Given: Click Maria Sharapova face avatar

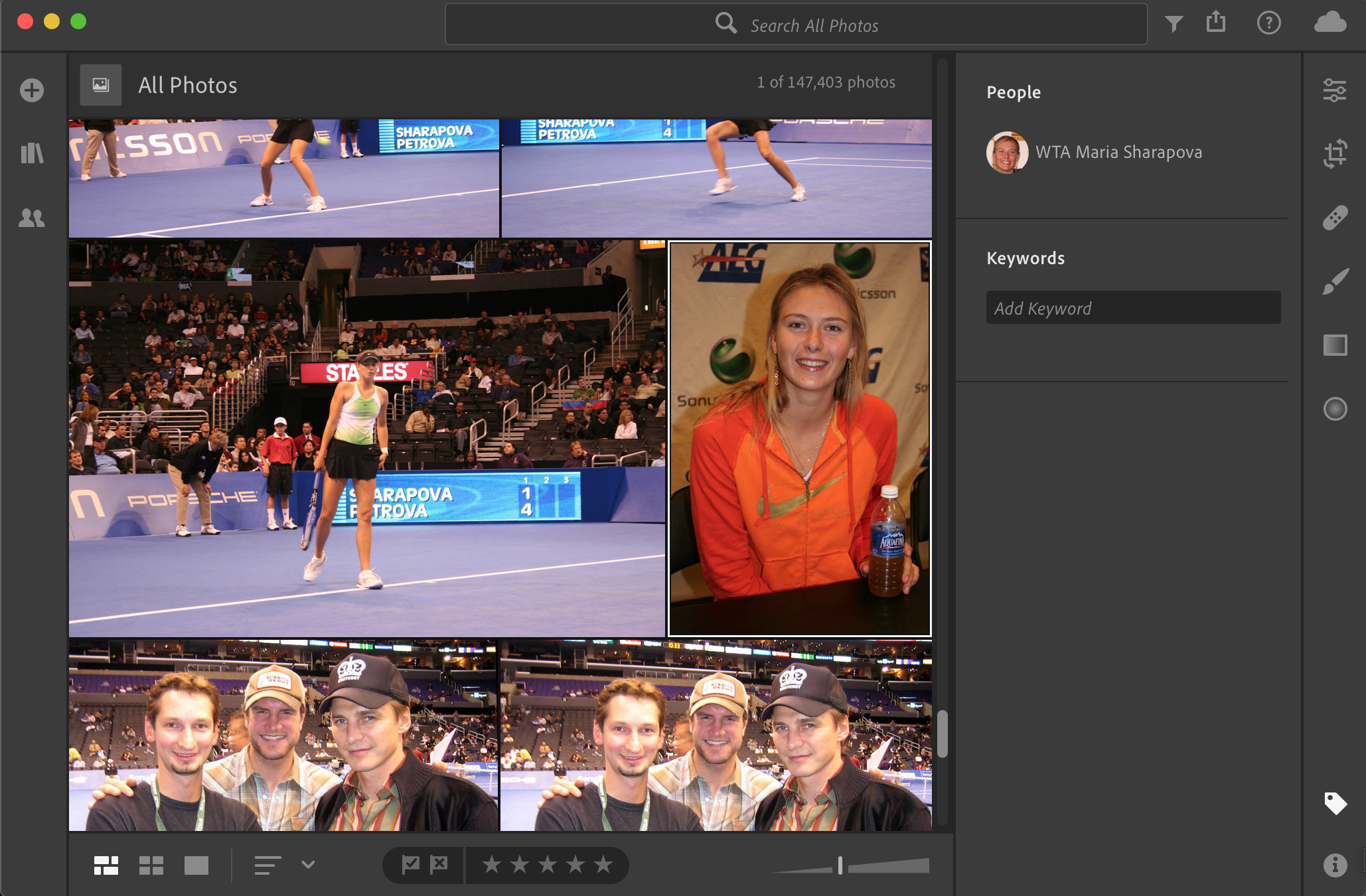Looking at the screenshot, I should coord(1006,152).
